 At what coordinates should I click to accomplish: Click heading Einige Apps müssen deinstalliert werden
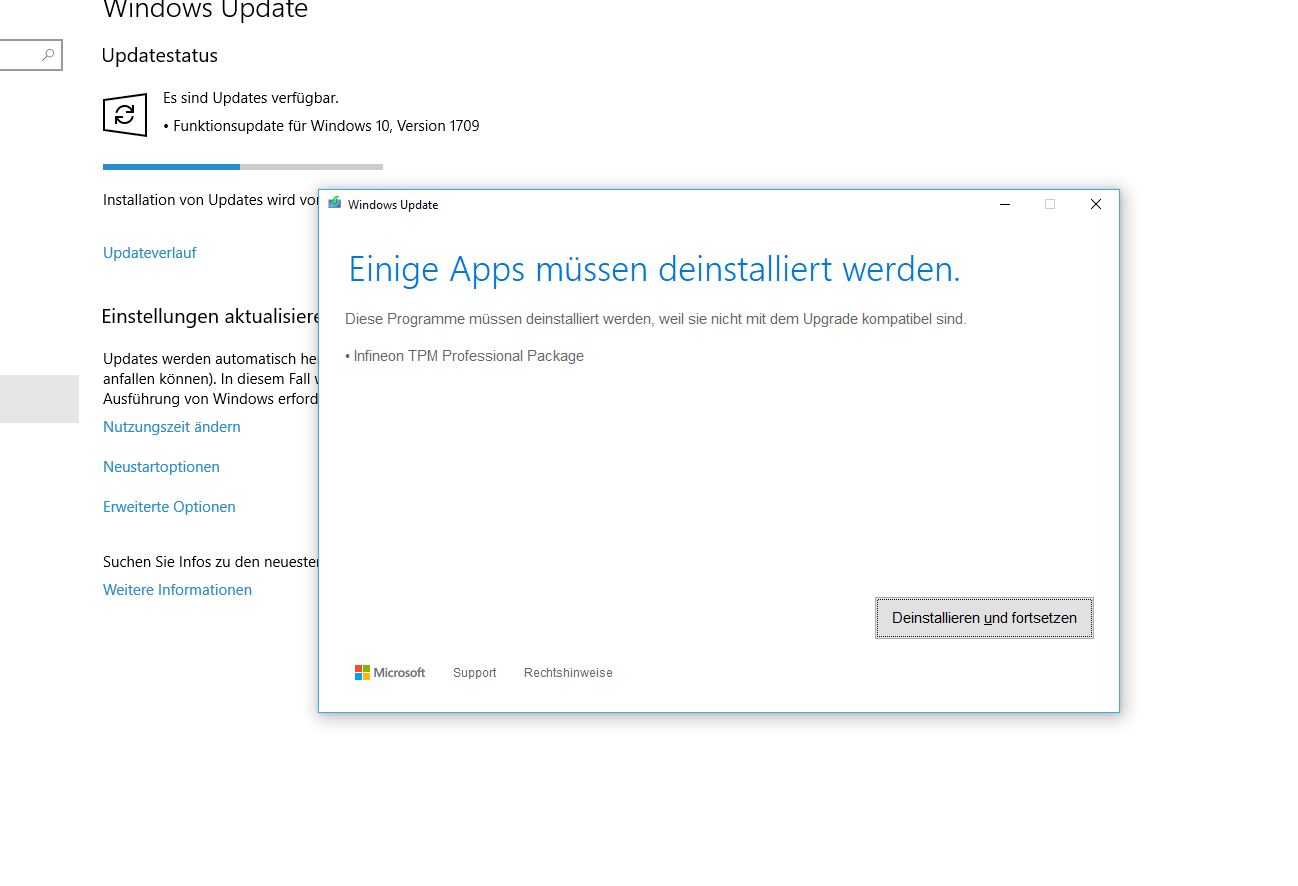[654, 269]
